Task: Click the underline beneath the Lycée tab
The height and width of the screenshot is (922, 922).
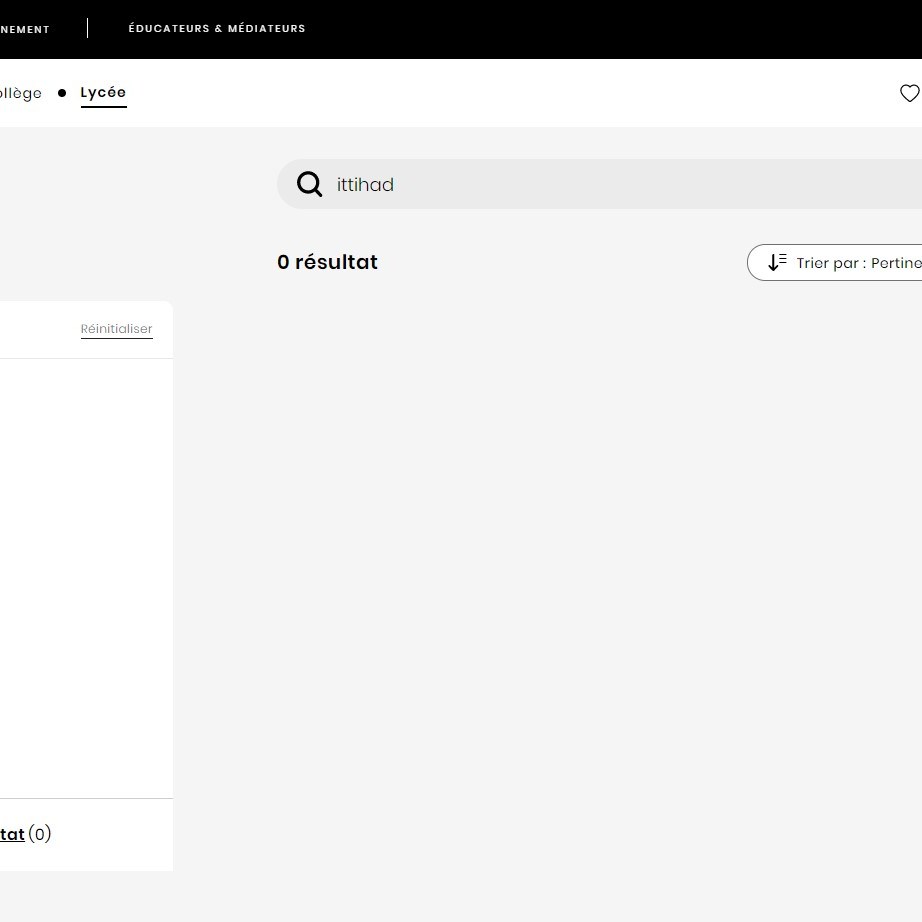Action: [x=103, y=107]
